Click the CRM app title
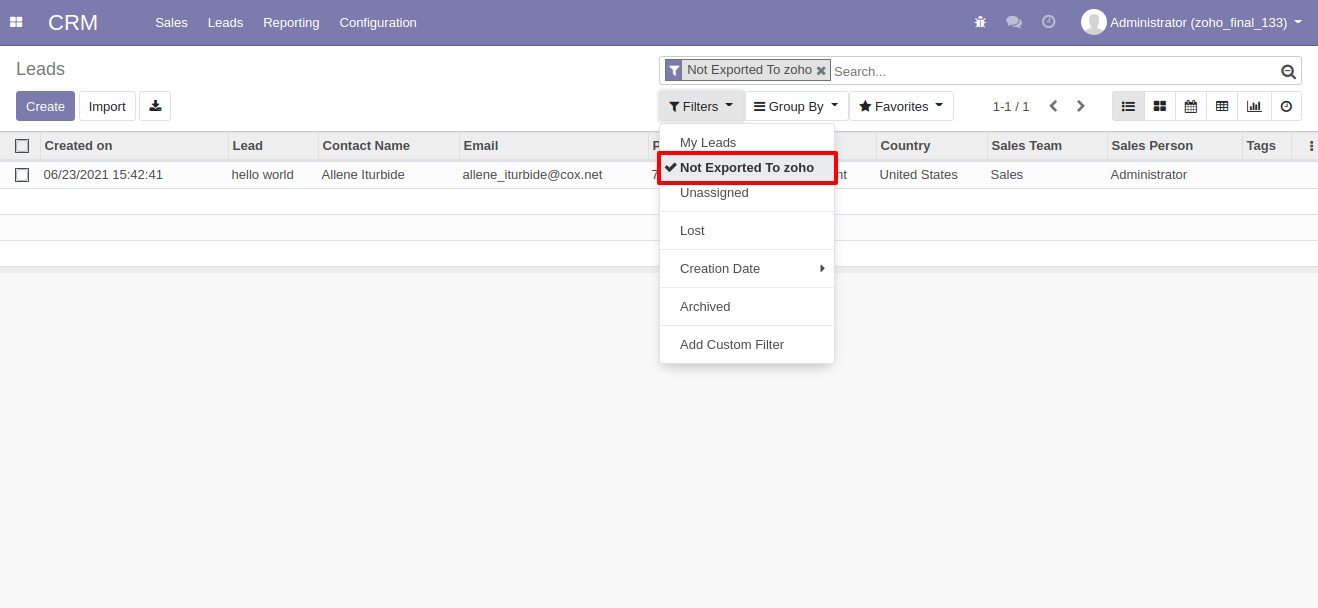Image resolution: width=1318 pixels, height=608 pixels. click(x=73, y=22)
